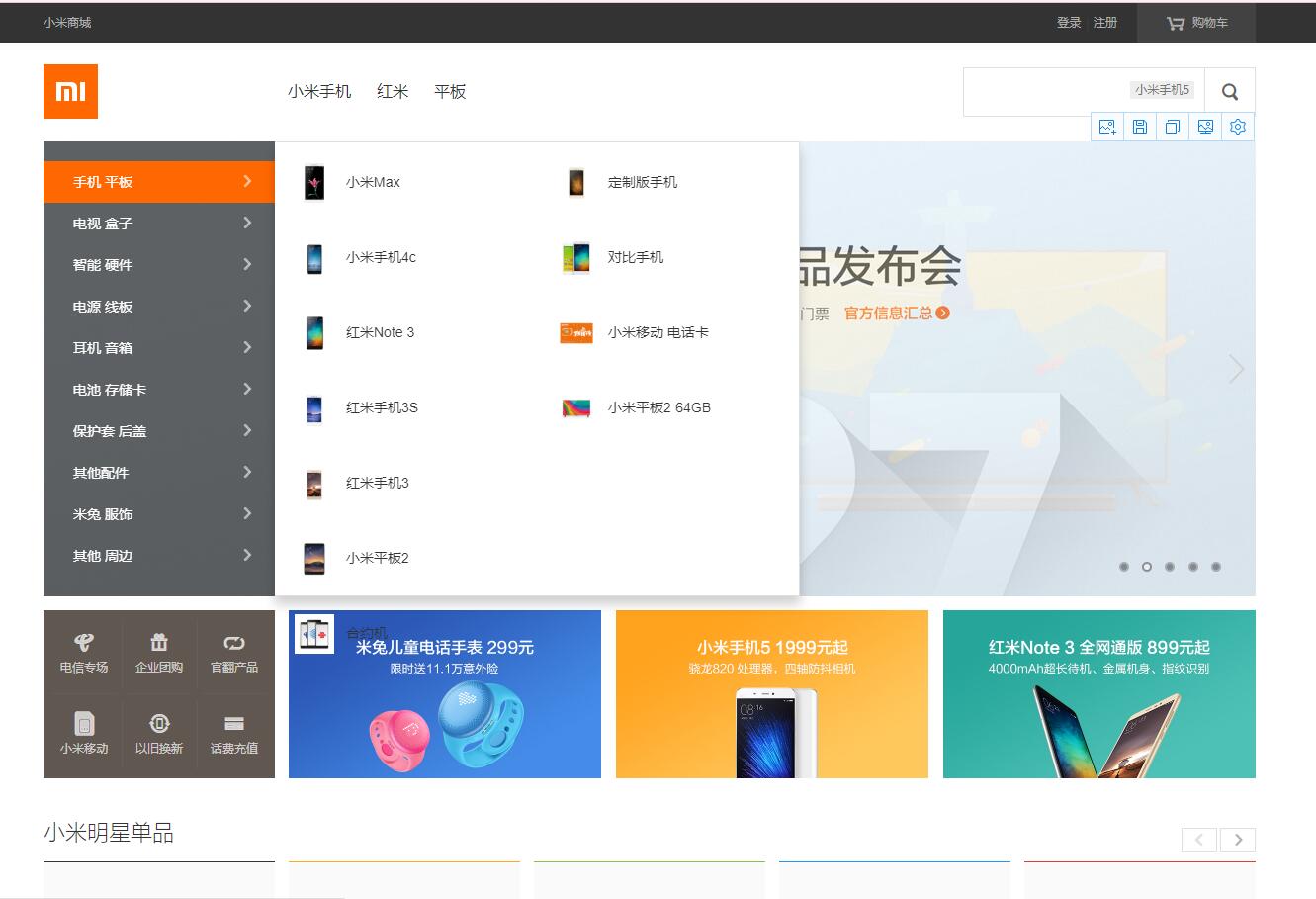Click the 小米平板2 64GB image
This screenshot has height=899, width=1316.
[x=576, y=408]
